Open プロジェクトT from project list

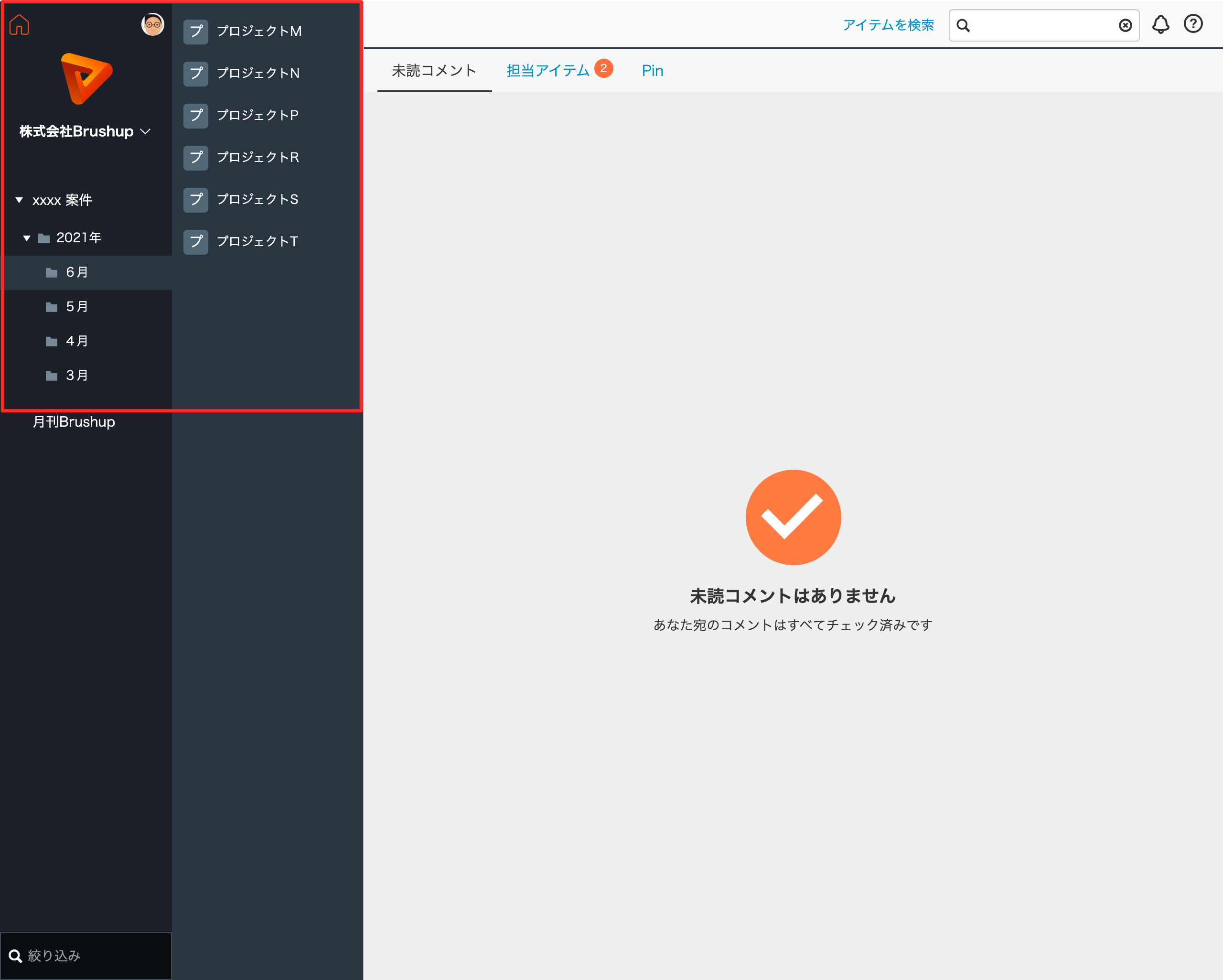(x=257, y=242)
